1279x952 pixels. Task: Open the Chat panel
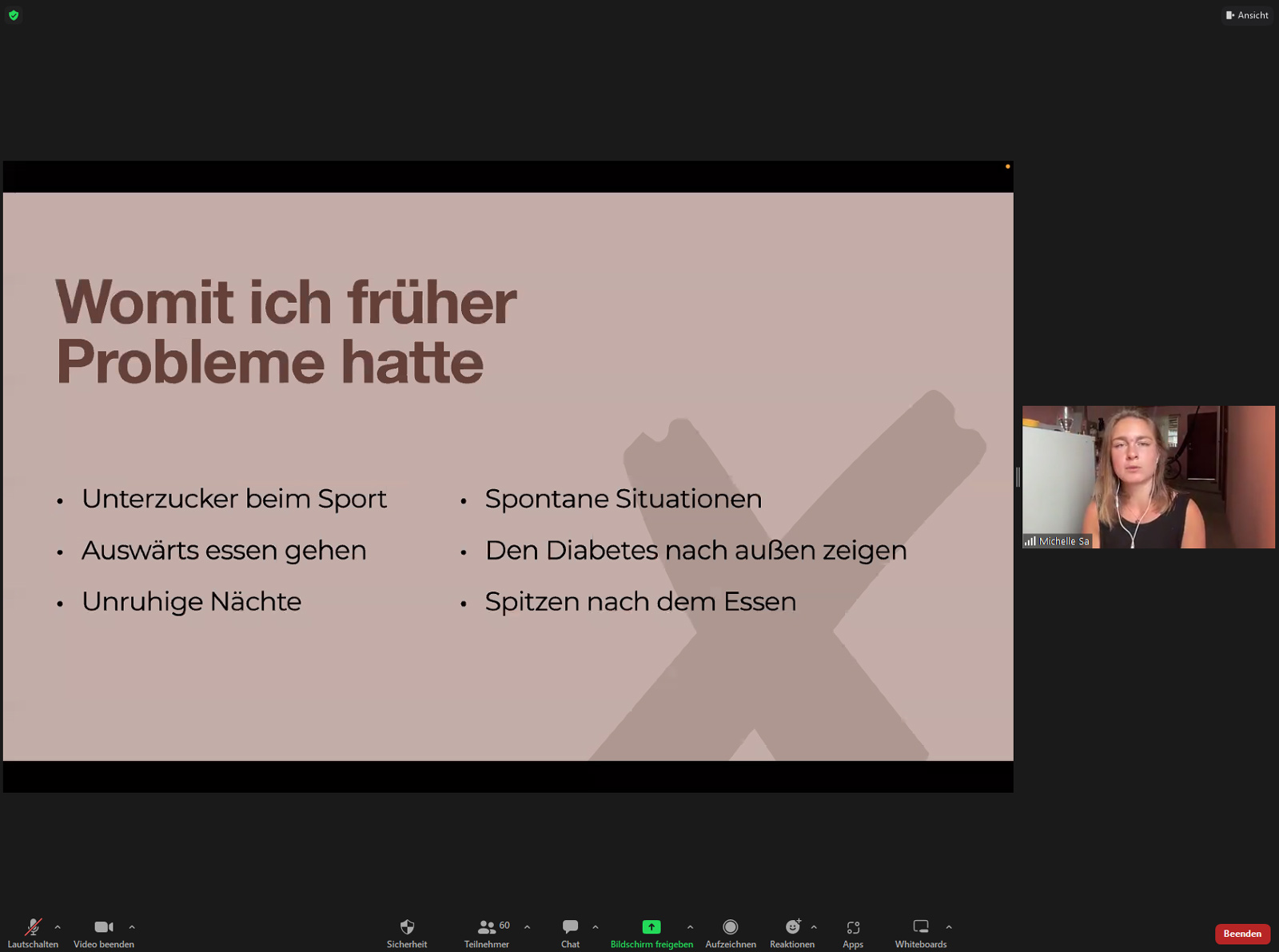(x=570, y=933)
